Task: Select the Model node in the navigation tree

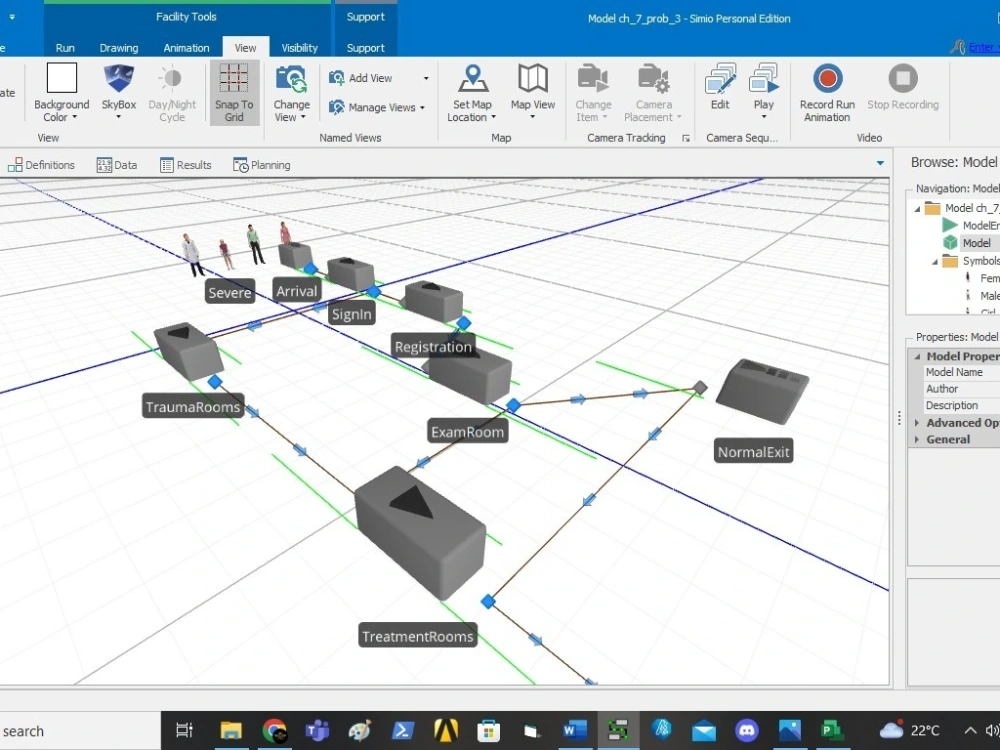Action: click(x=976, y=242)
